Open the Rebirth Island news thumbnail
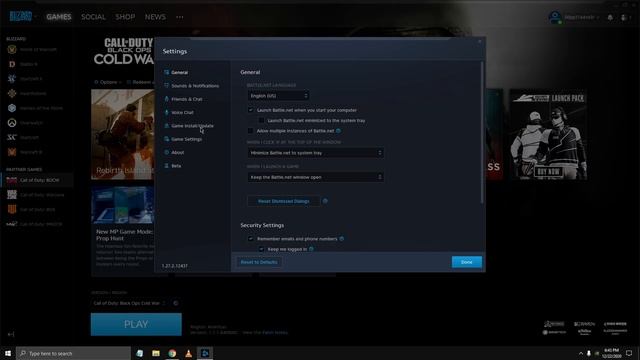This screenshot has height=360, width=640. 122,135
